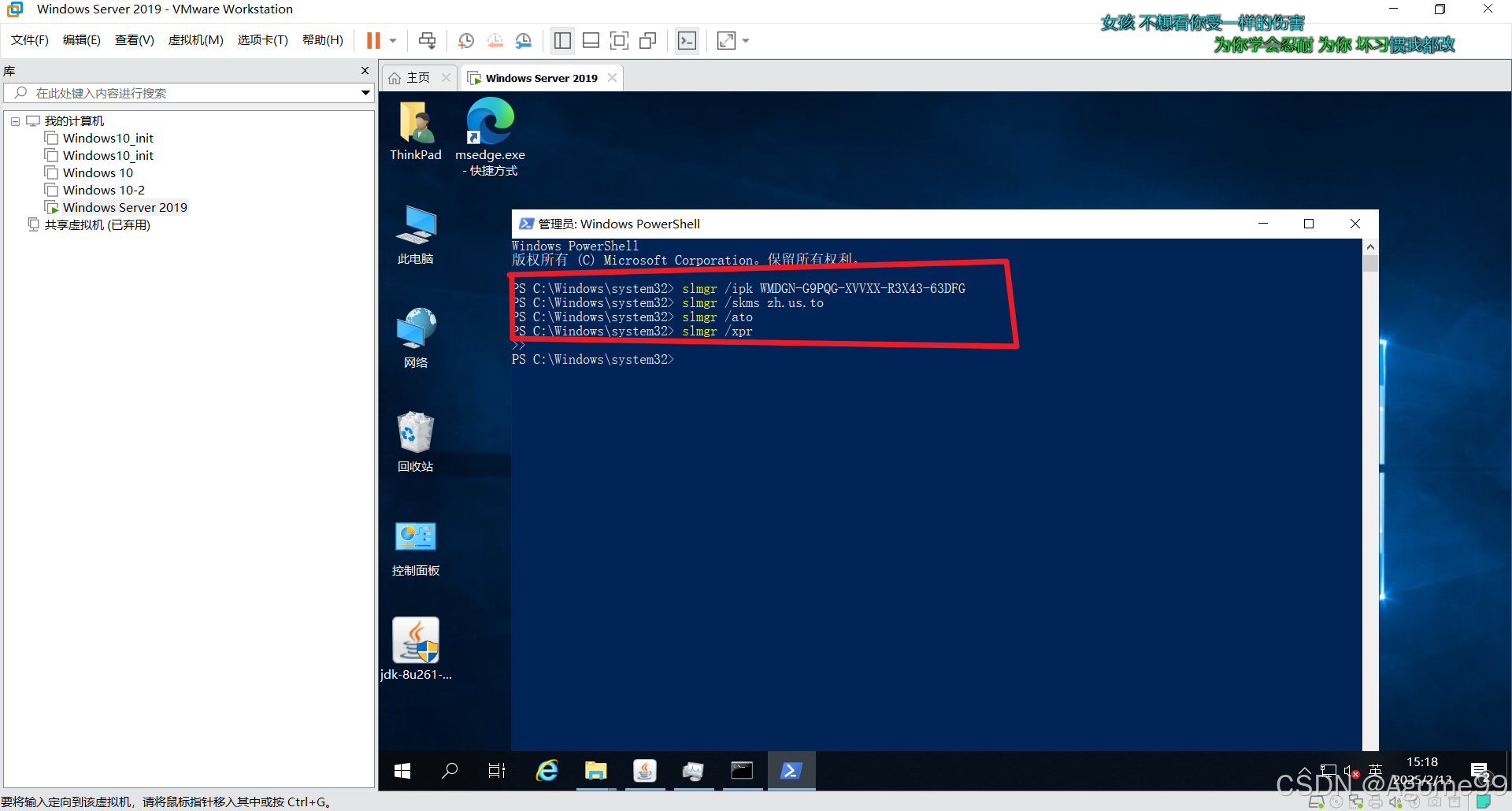
Task: Toggle the thumbnail bar view
Action: click(x=591, y=41)
